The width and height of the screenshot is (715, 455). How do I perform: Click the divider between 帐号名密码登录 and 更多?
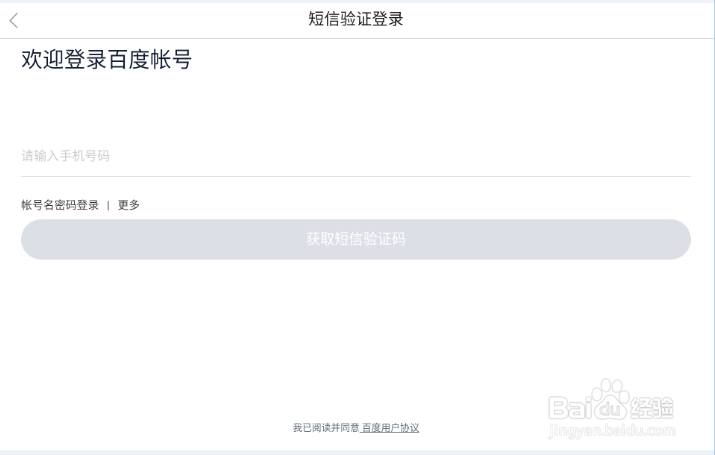[x=108, y=205]
